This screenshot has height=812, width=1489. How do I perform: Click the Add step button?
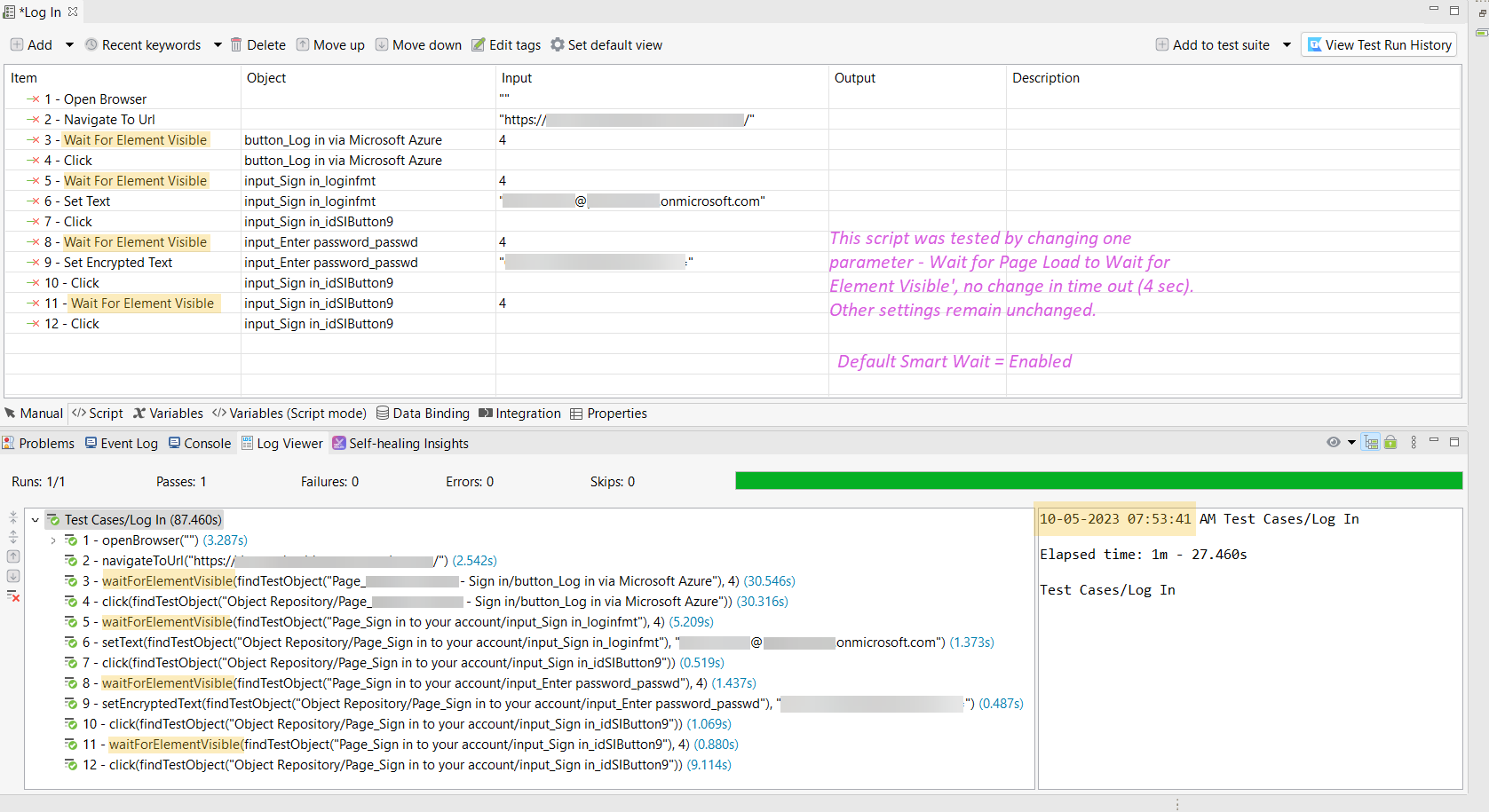click(31, 45)
